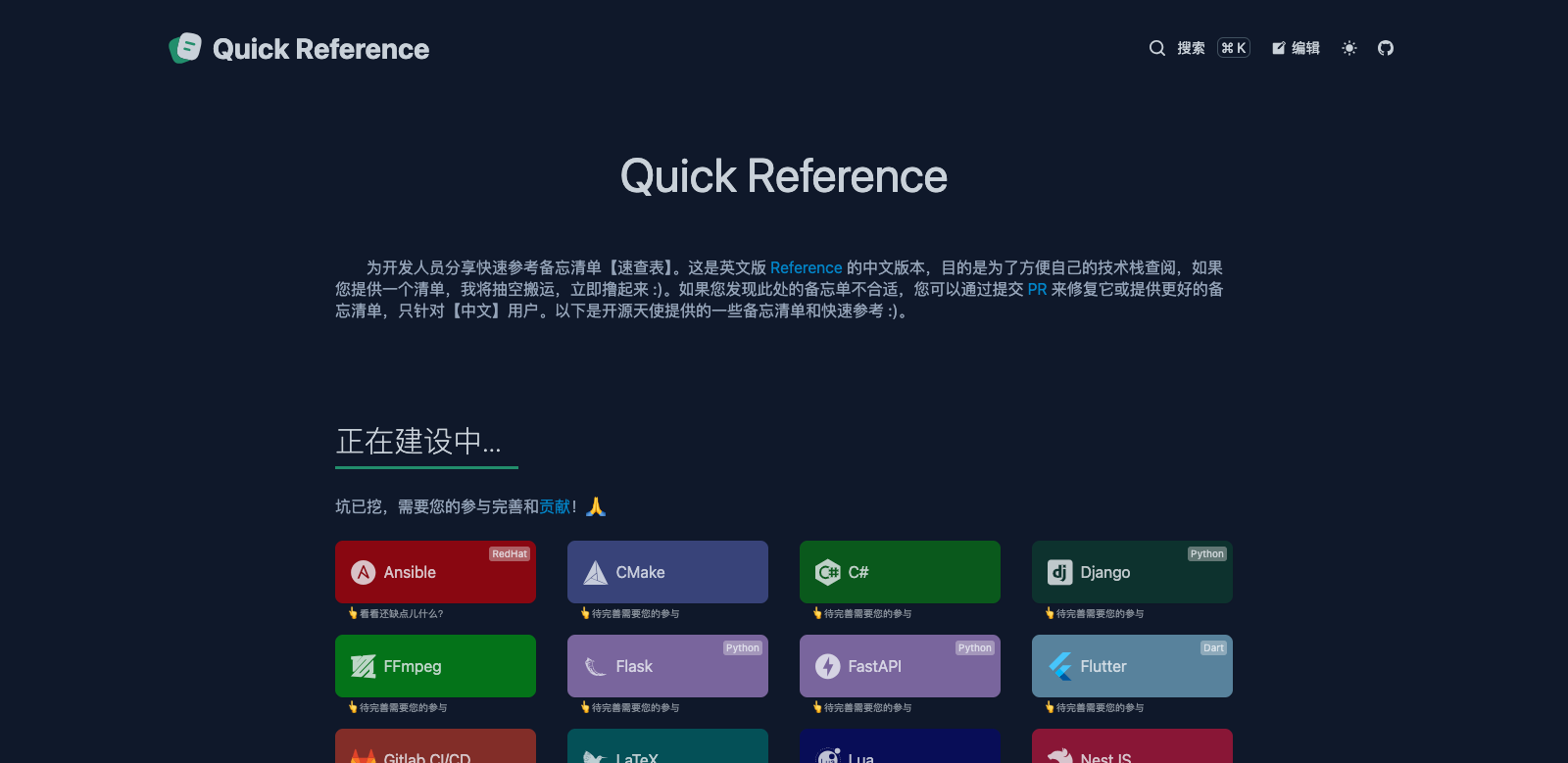The height and width of the screenshot is (763, 1568).
Task: Open the Gitlab CI/CD card
Action: 435,749
